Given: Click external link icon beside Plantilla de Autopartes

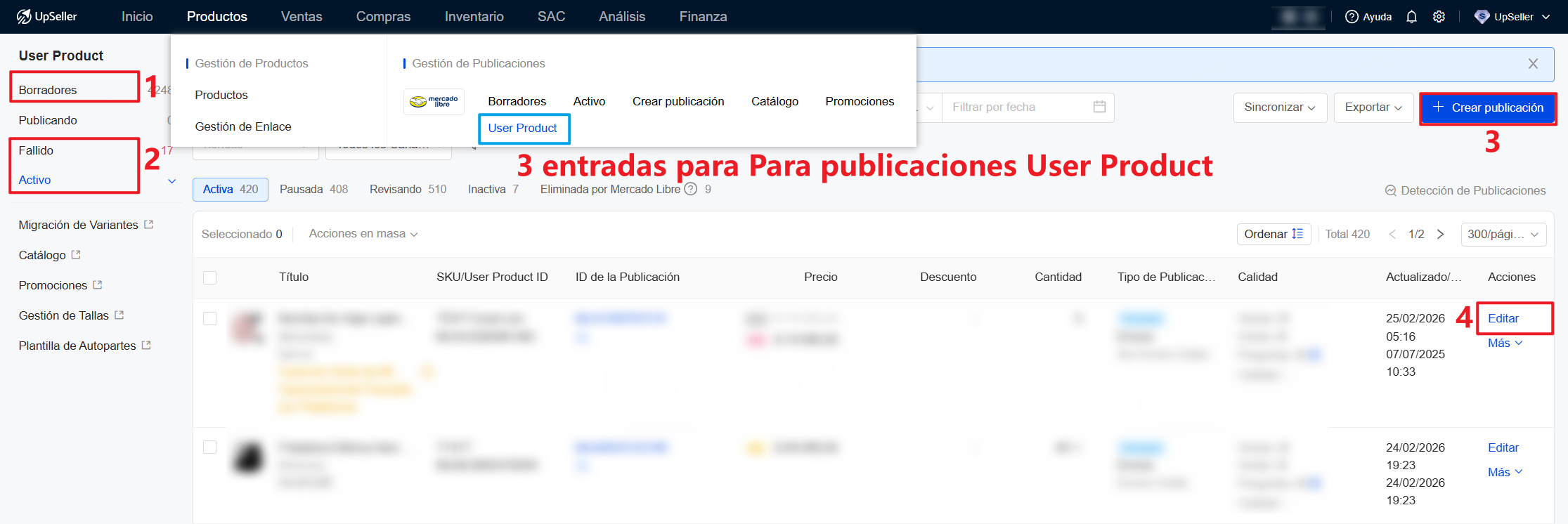Looking at the screenshot, I should (x=146, y=345).
